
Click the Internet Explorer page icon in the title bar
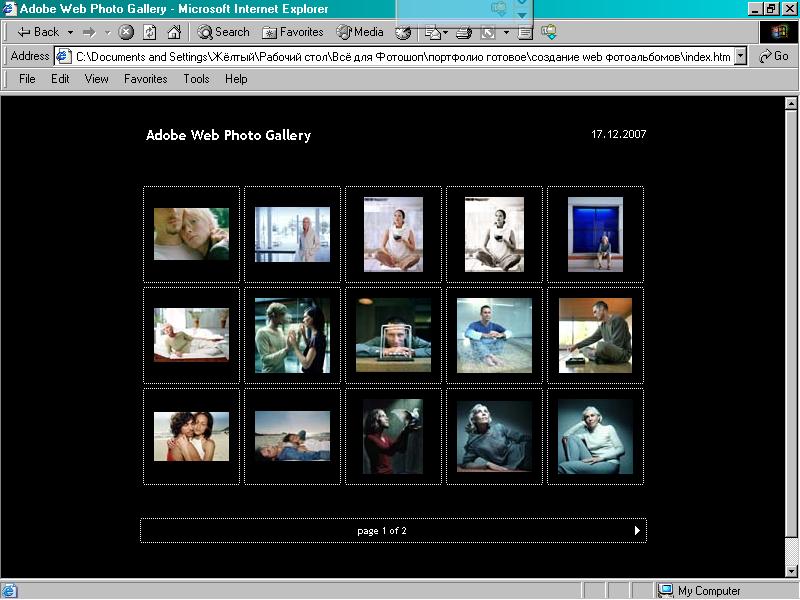pyautogui.click(x=9, y=9)
